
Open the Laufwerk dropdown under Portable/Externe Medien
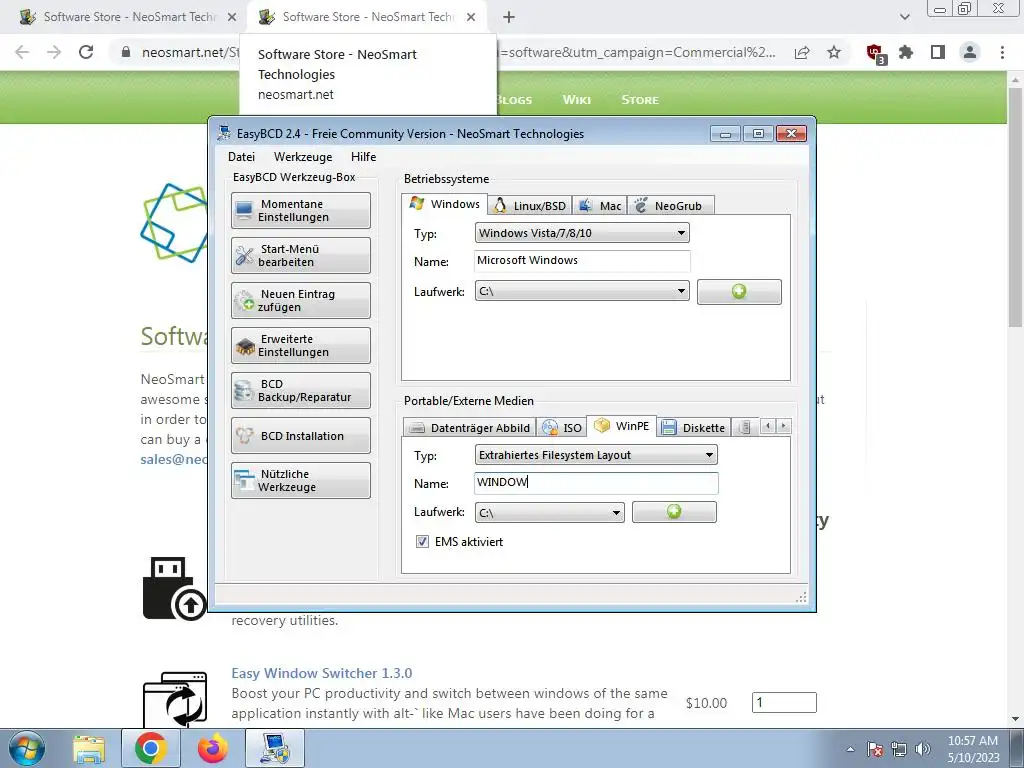(x=549, y=513)
